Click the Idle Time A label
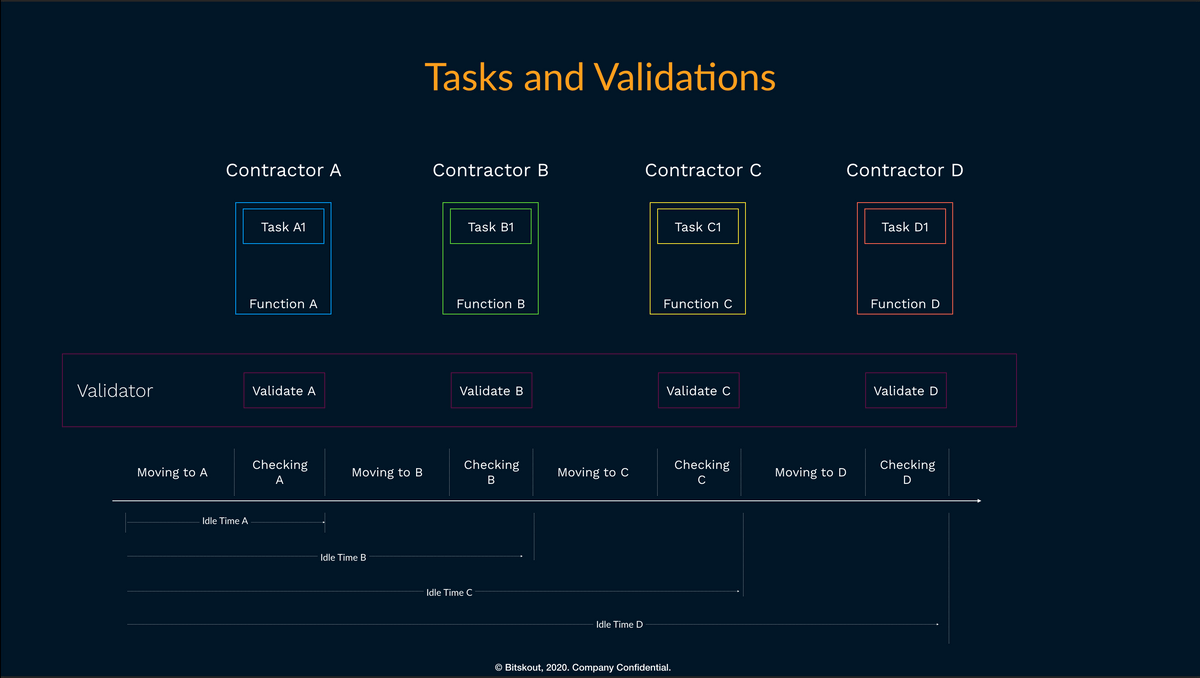 pos(225,521)
